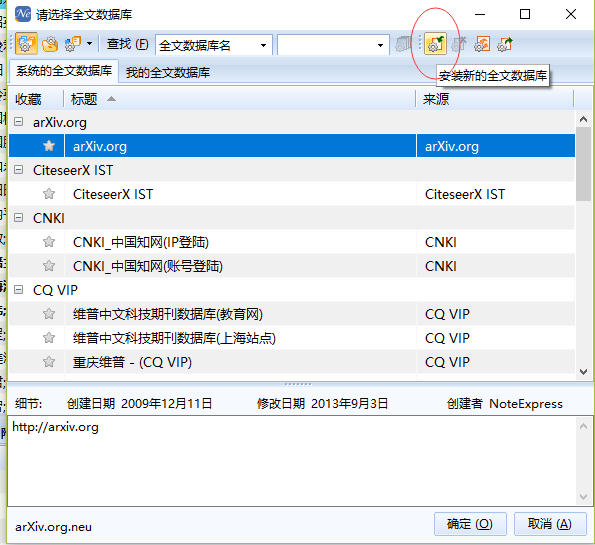Toggle favorite star for 重庆维普 - (CQ VIP)
This screenshot has width=595, height=545.
[x=49, y=362]
